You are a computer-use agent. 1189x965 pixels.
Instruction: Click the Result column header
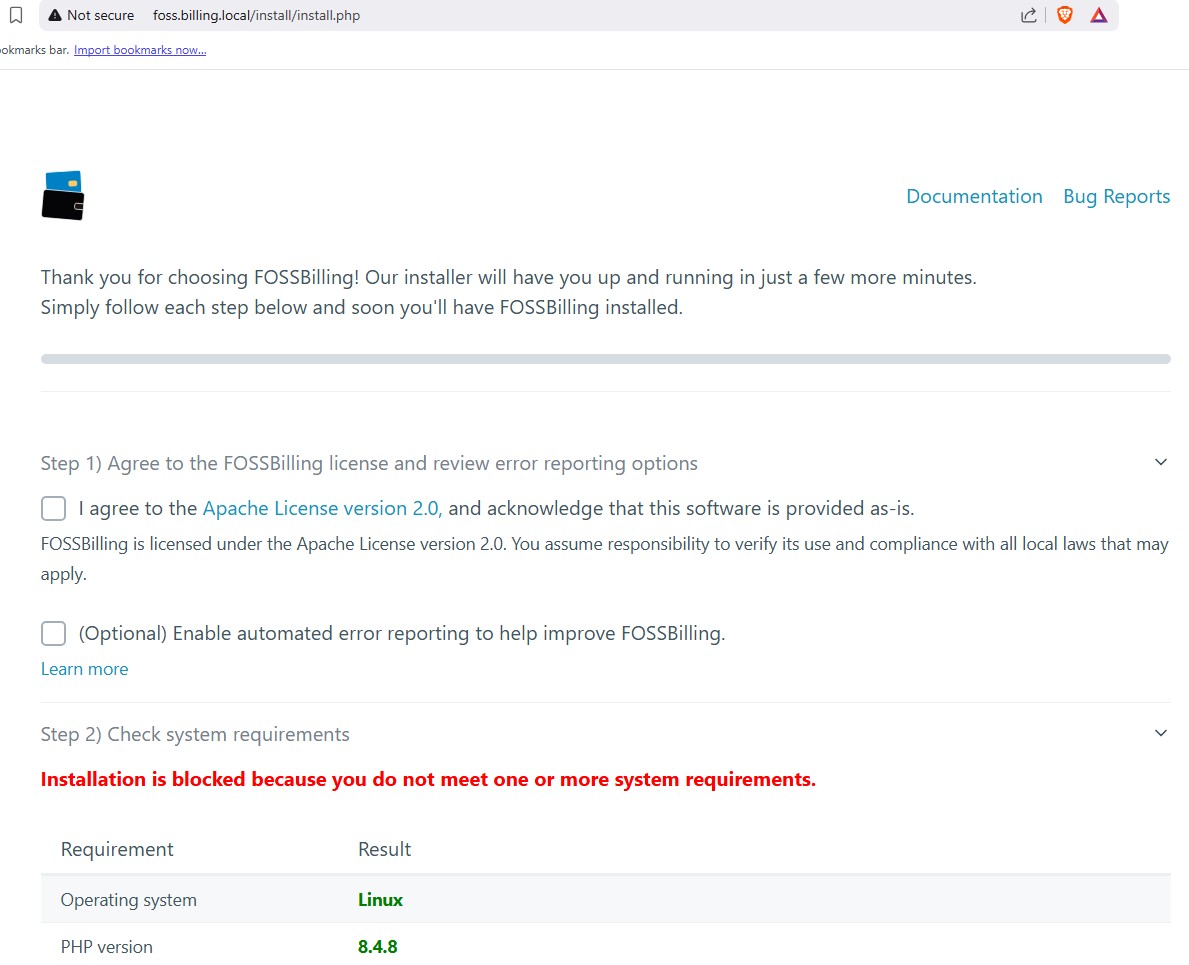click(x=384, y=849)
